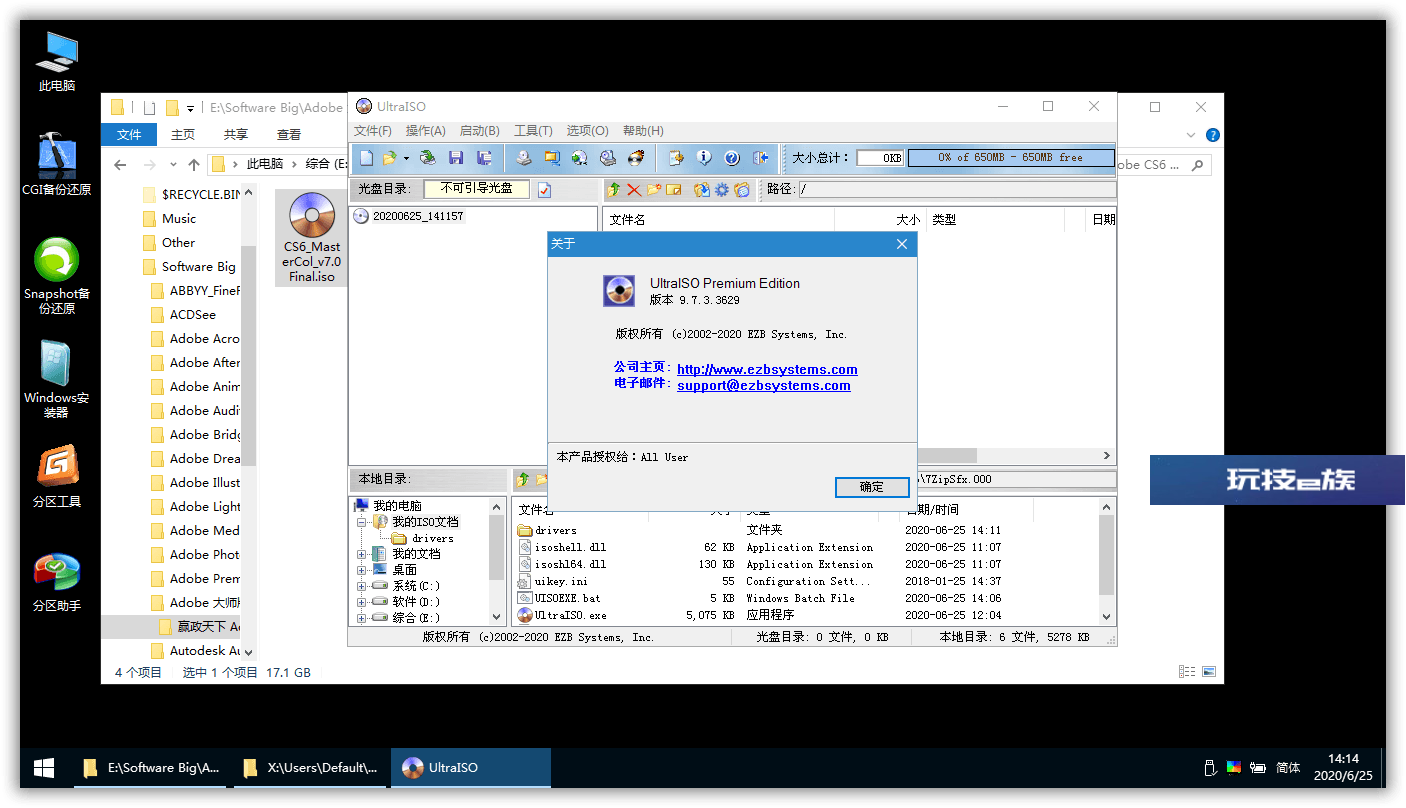The image size is (1406, 808).
Task: Click the Burn CD/DVD image icon
Action: point(636,157)
